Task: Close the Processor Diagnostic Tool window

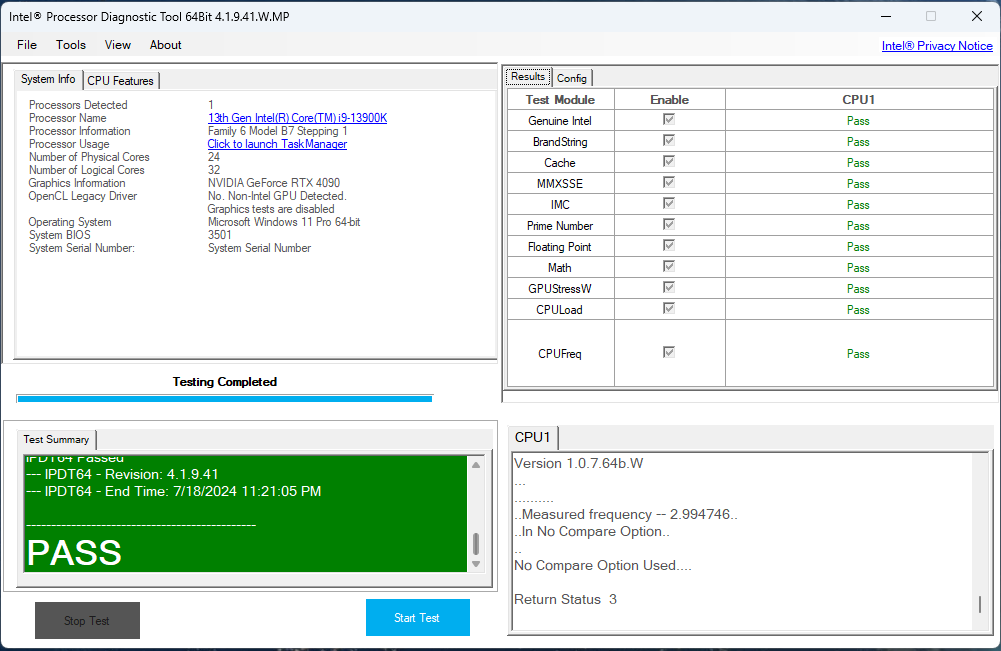Action: pyautogui.click(x=977, y=17)
